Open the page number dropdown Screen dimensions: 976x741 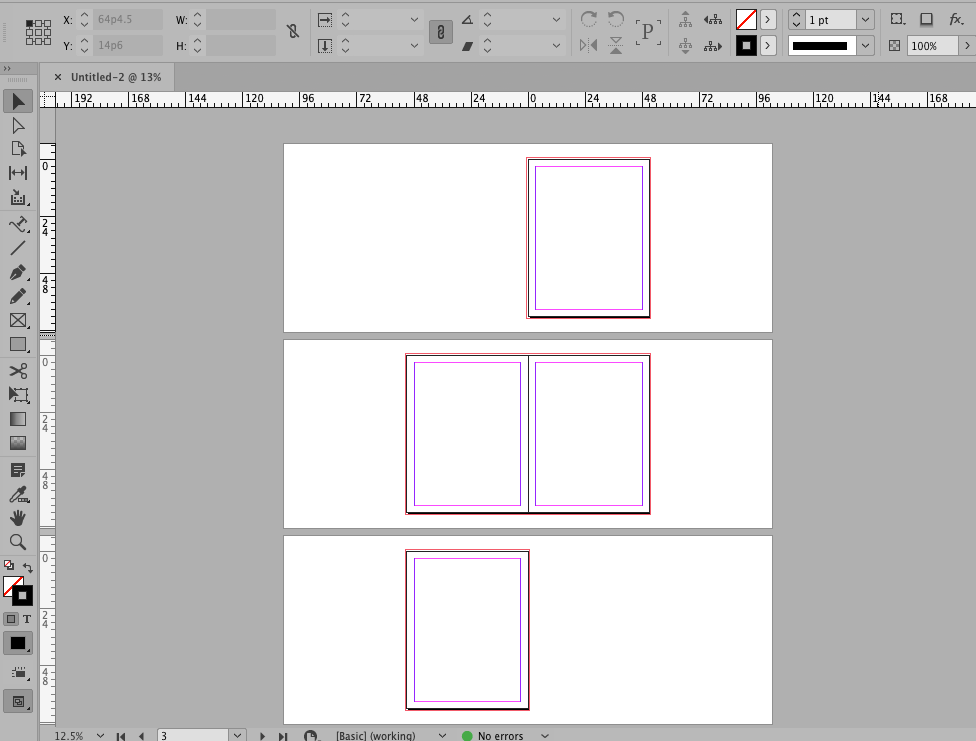coord(237,735)
